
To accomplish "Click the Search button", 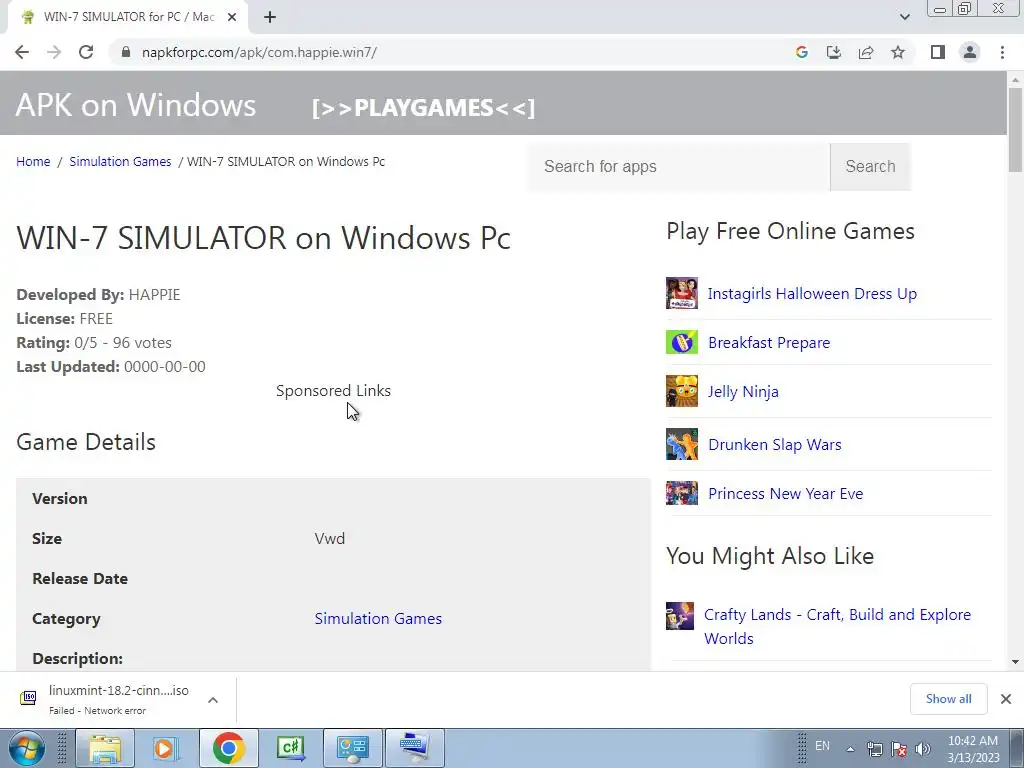I will [870, 167].
